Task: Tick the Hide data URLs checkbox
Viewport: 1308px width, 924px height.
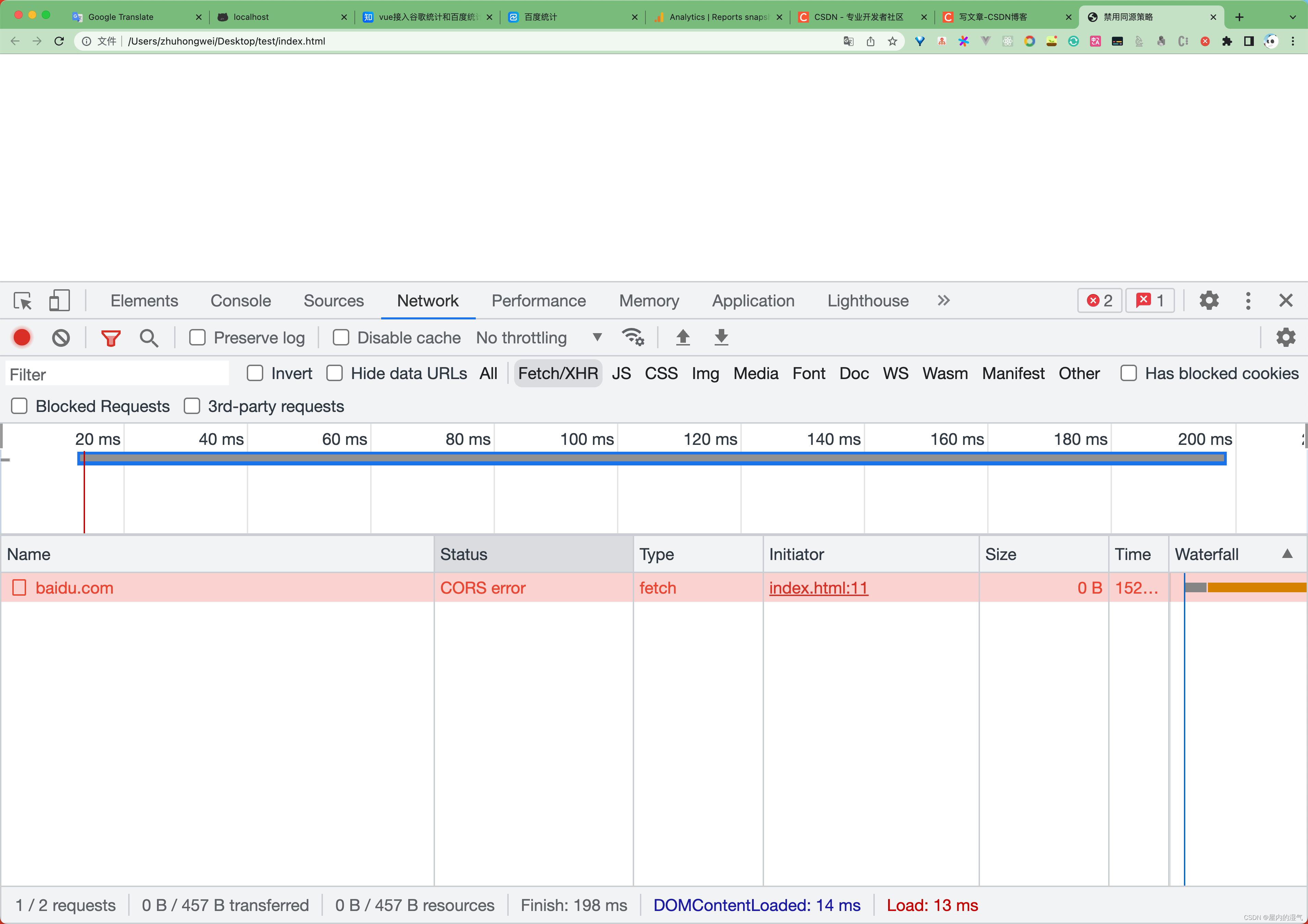Action: (x=335, y=373)
